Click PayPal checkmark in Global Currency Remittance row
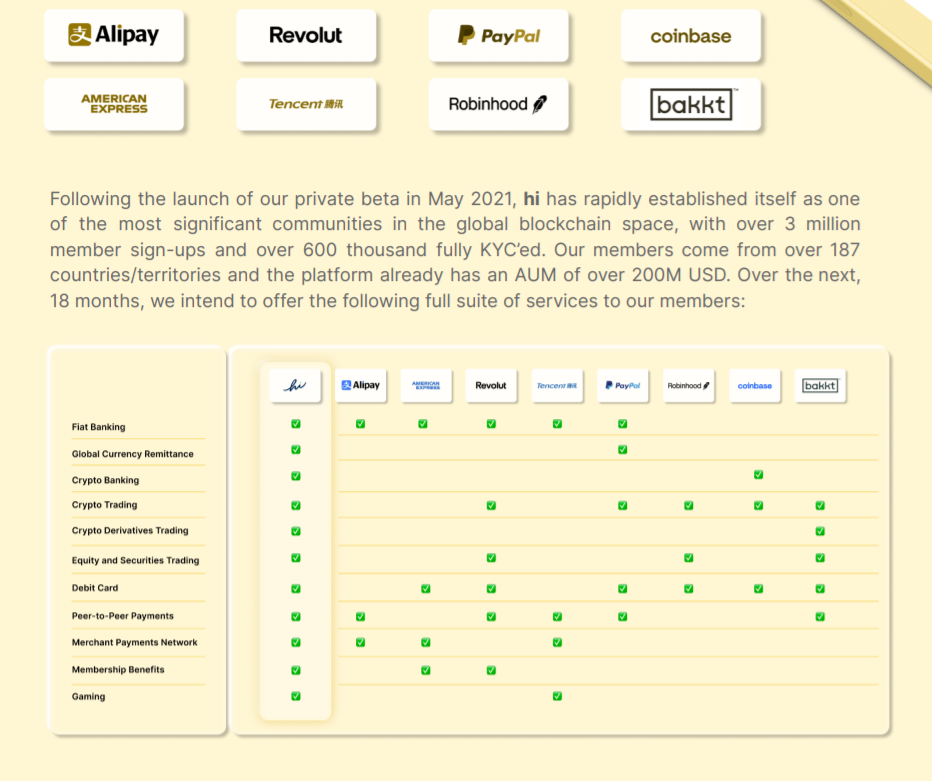 click(622, 449)
